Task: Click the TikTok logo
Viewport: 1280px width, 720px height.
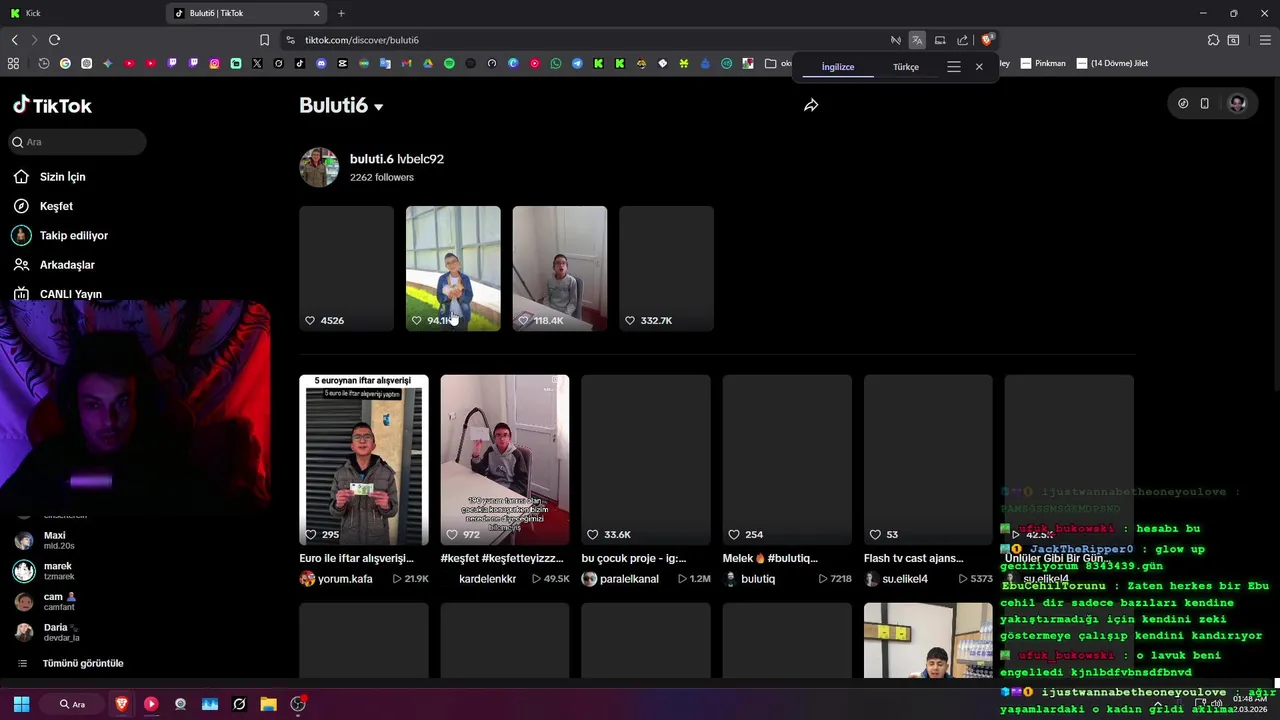Action: 52,105
